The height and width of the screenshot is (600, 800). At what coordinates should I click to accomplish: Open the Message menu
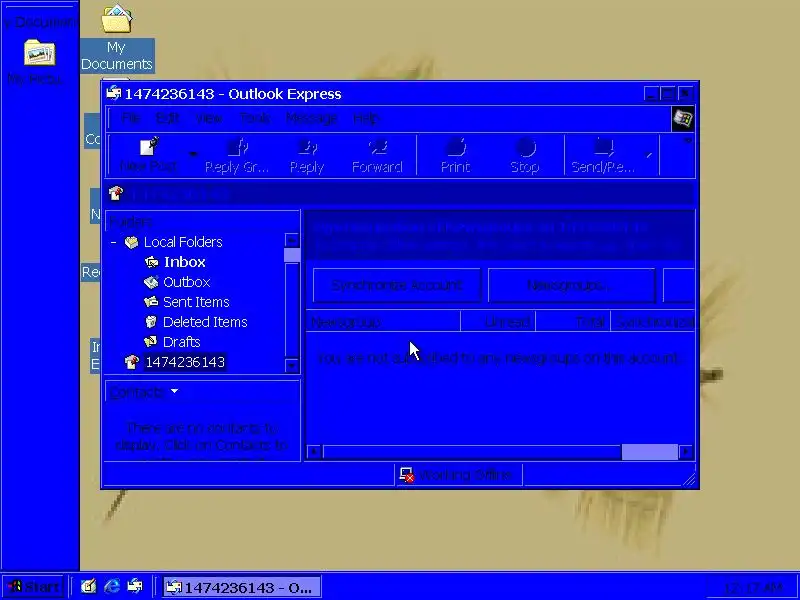tap(311, 118)
